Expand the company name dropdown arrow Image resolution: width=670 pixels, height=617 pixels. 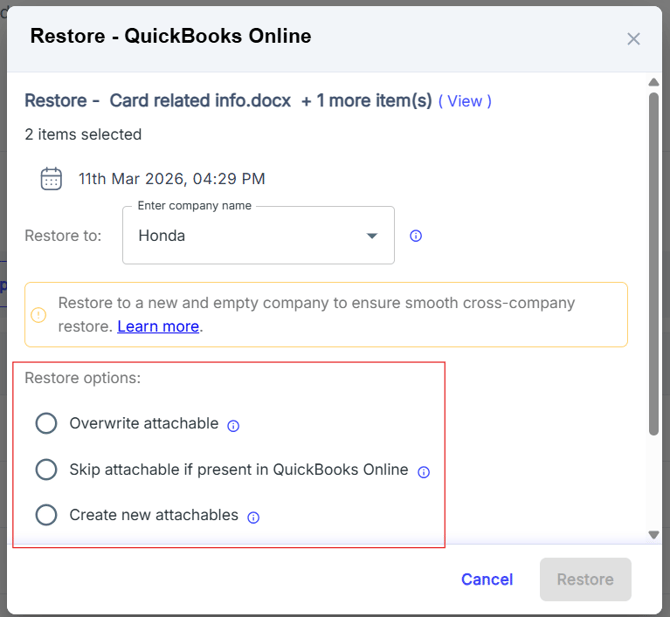[x=372, y=236]
